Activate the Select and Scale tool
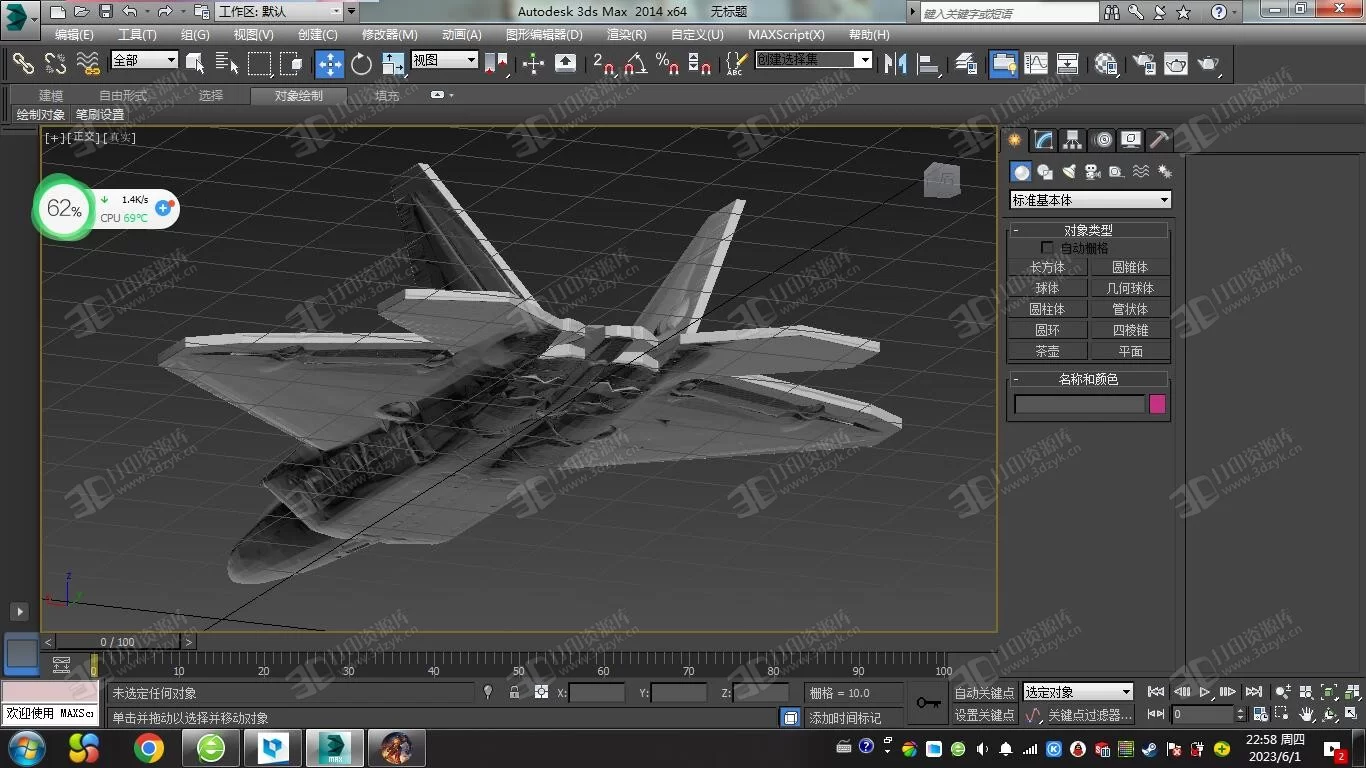 (393, 63)
